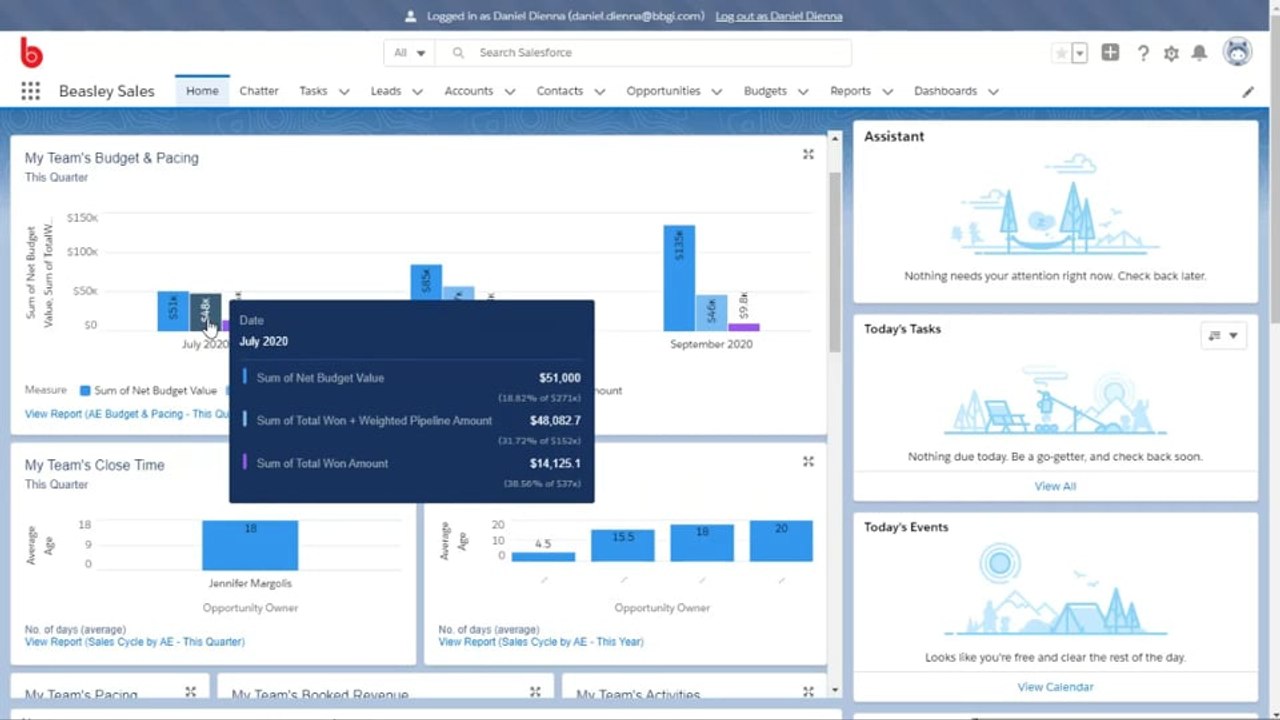Click the search magnifier icon
The height and width of the screenshot is (720, 1280).
tap(458, 53)
